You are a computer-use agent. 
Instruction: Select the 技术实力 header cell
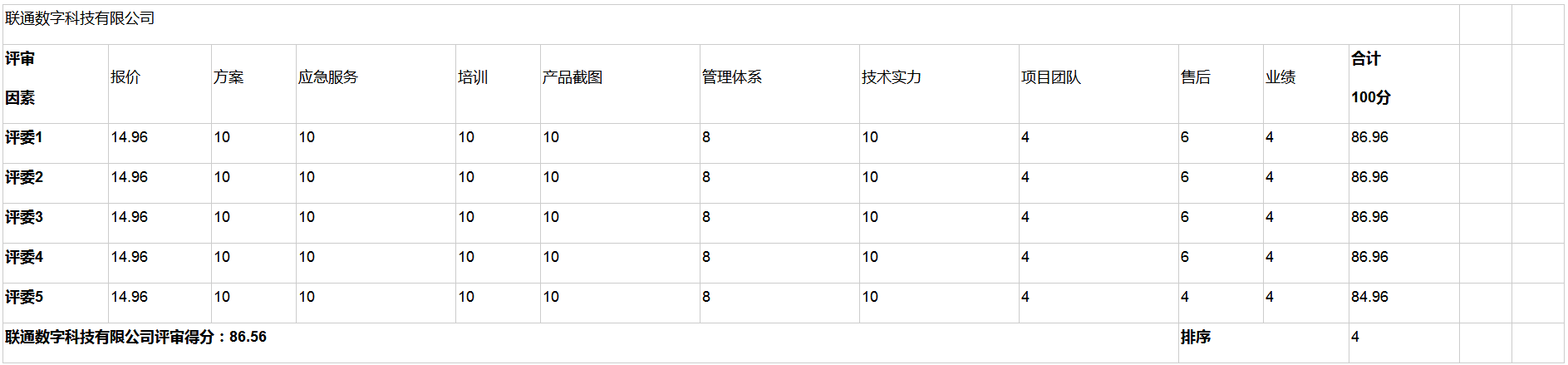892,77
